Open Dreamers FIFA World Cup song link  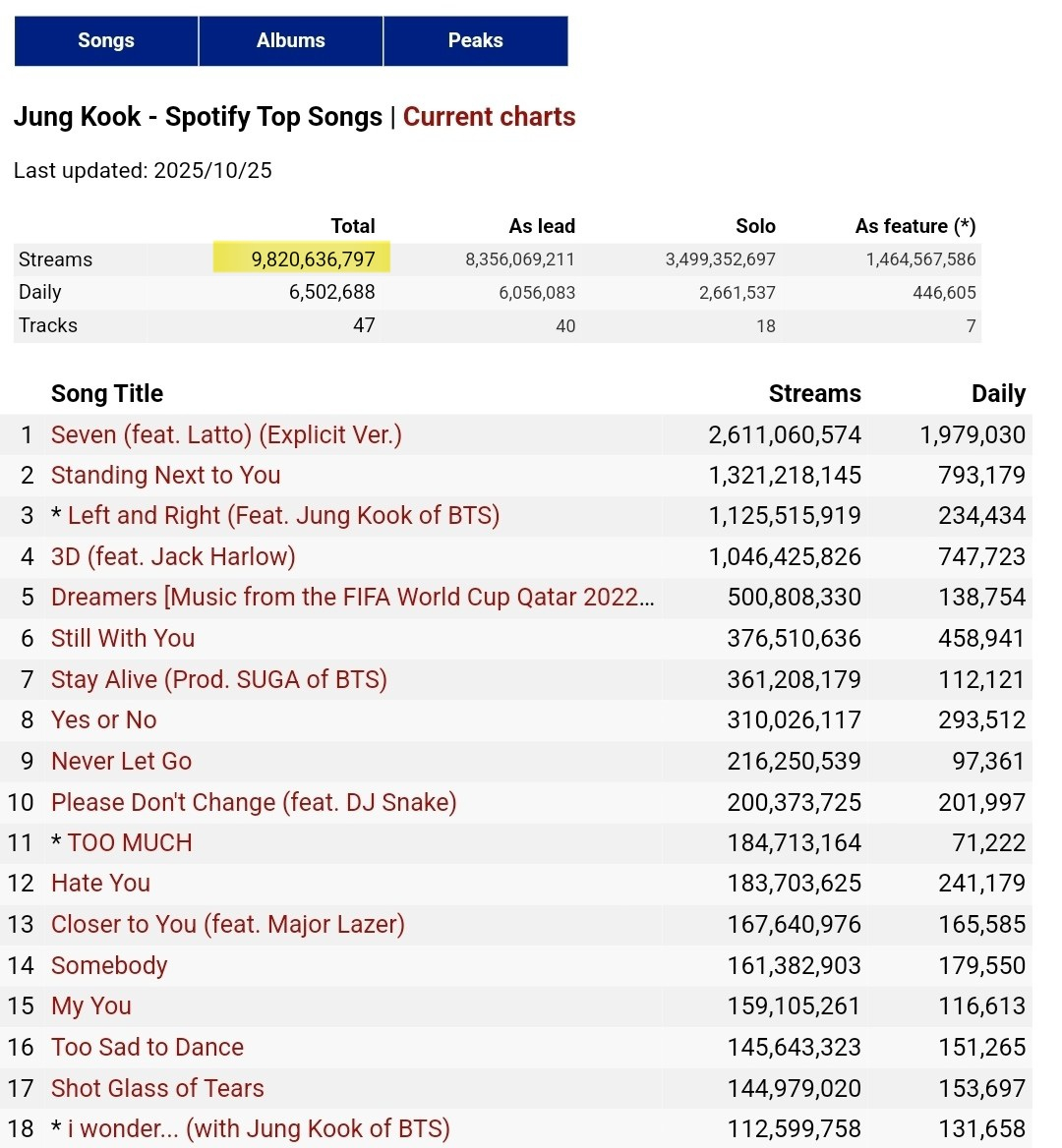click(352, 598)
